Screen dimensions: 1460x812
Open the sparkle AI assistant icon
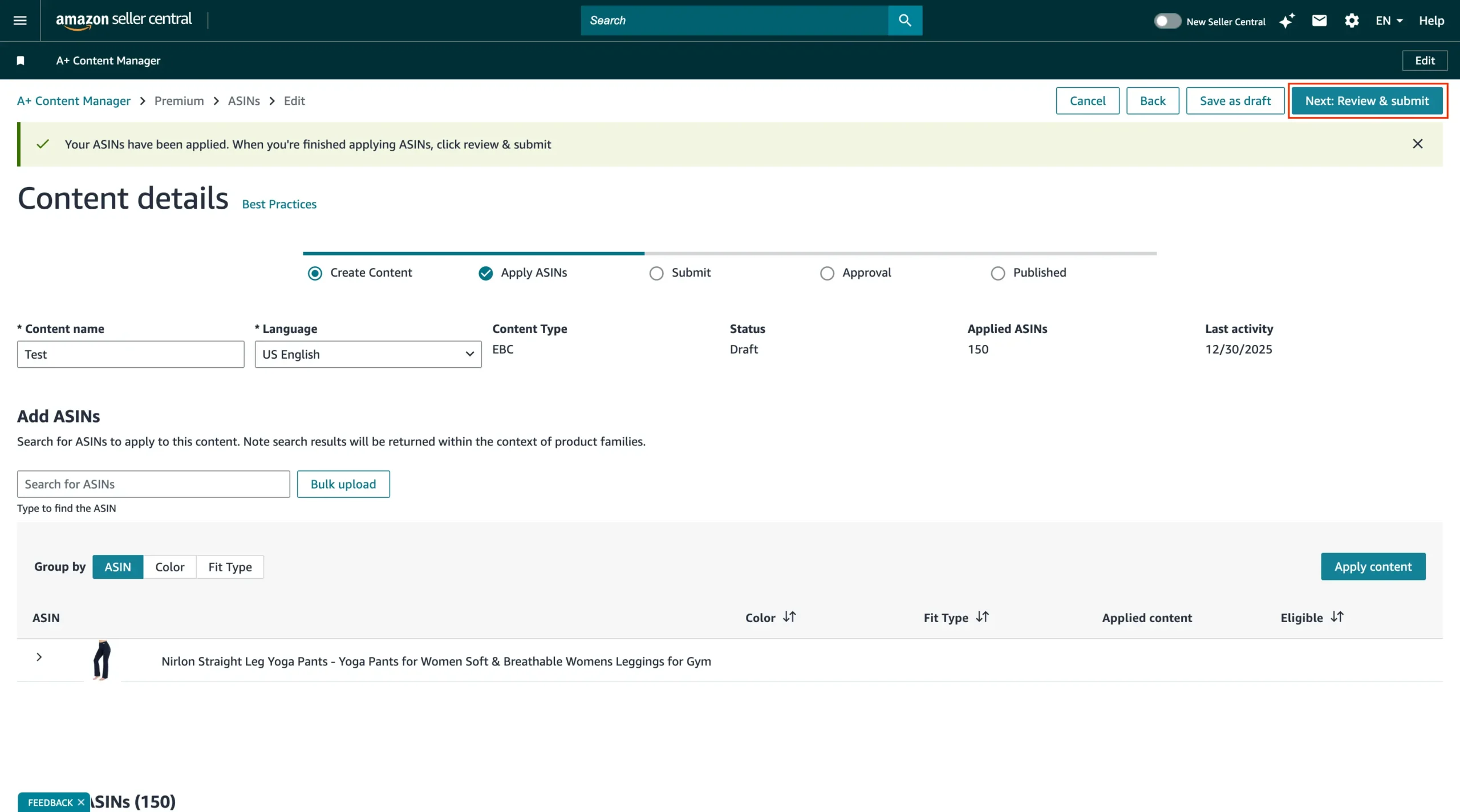1287,21
